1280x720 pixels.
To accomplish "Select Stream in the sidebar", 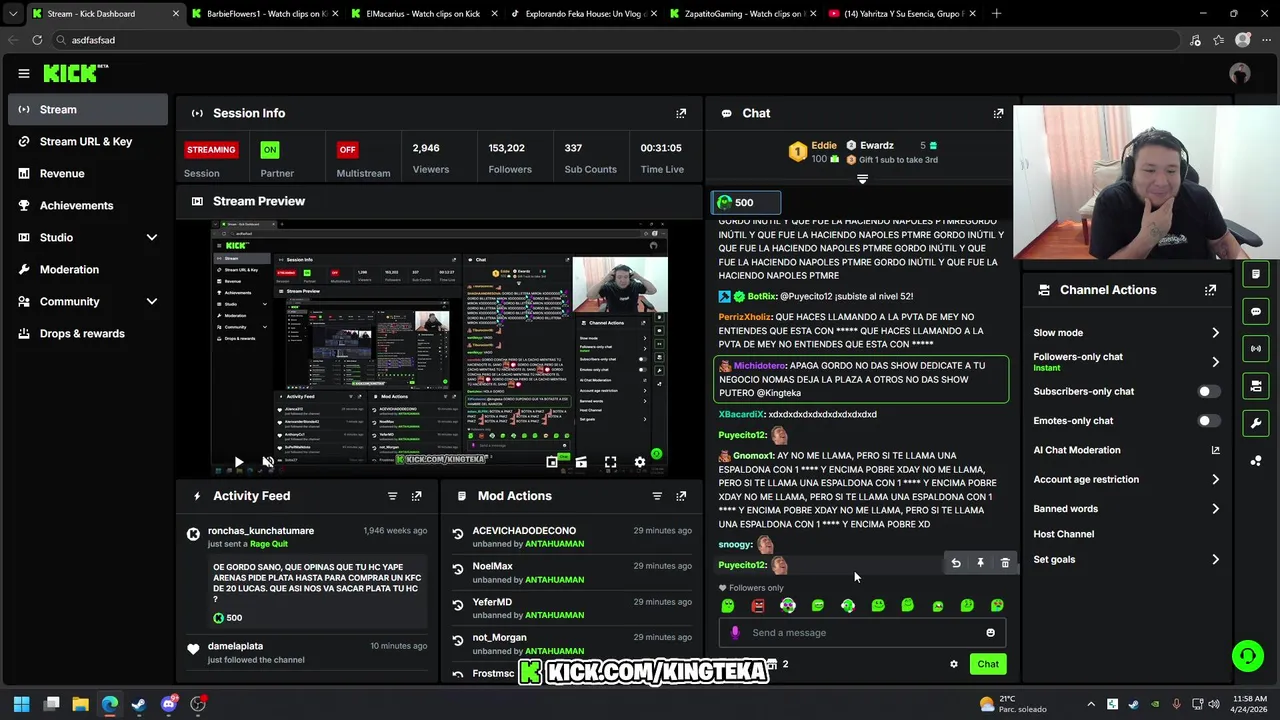I will click(88, 110).
